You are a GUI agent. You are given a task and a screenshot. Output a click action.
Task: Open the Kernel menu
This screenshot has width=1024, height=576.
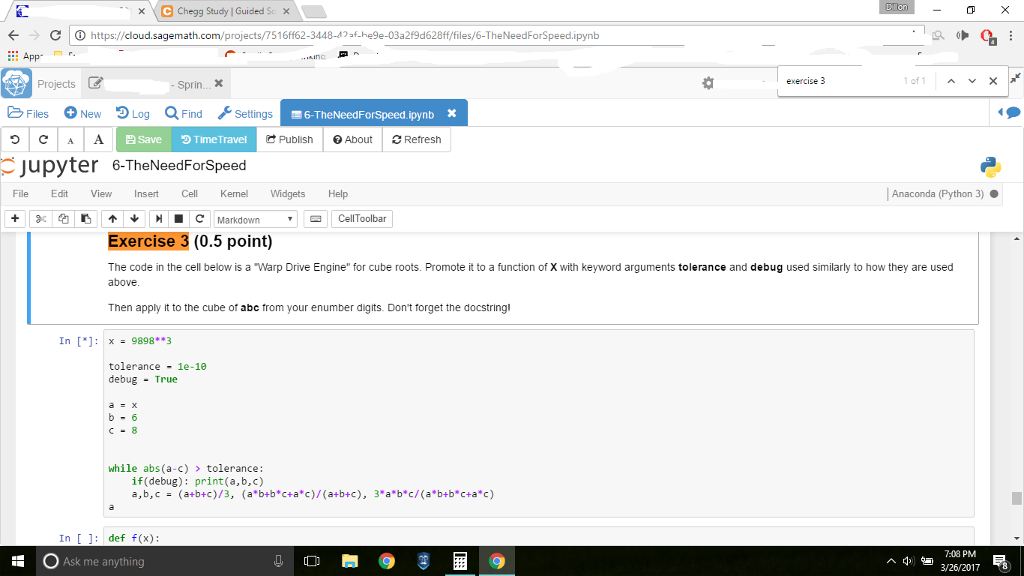(234, 194)
